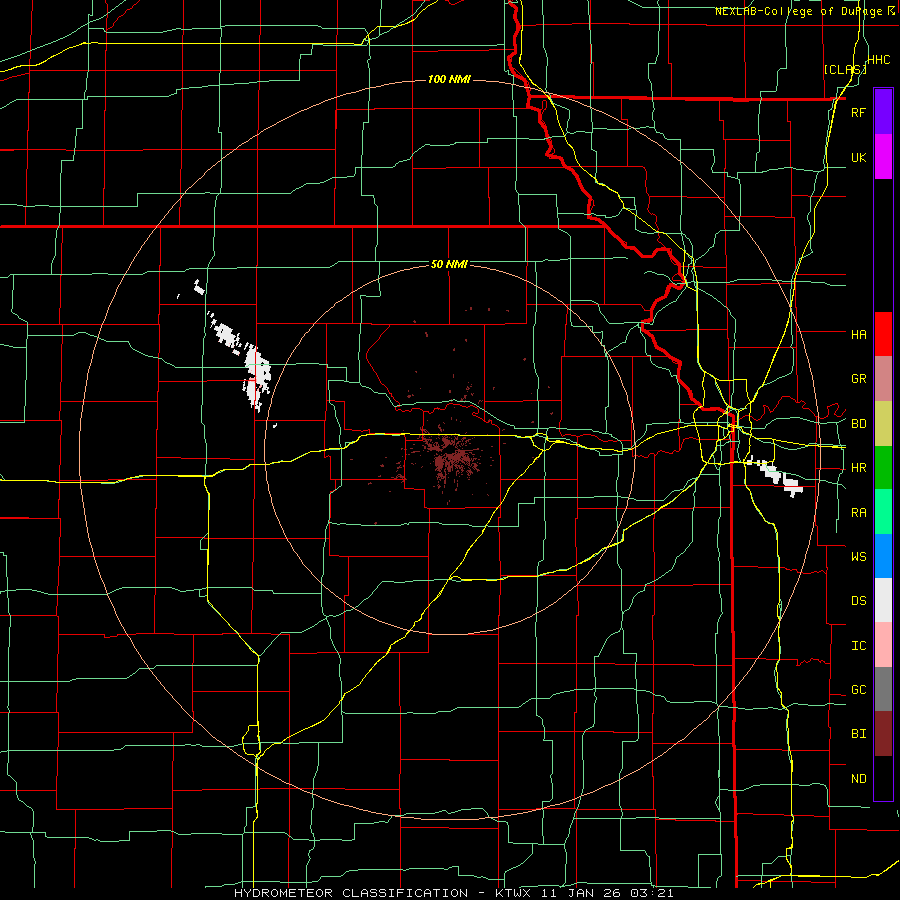900x900 pixels.
Task: Click the gray GC color swatch
Action: [x=883, y=689]
